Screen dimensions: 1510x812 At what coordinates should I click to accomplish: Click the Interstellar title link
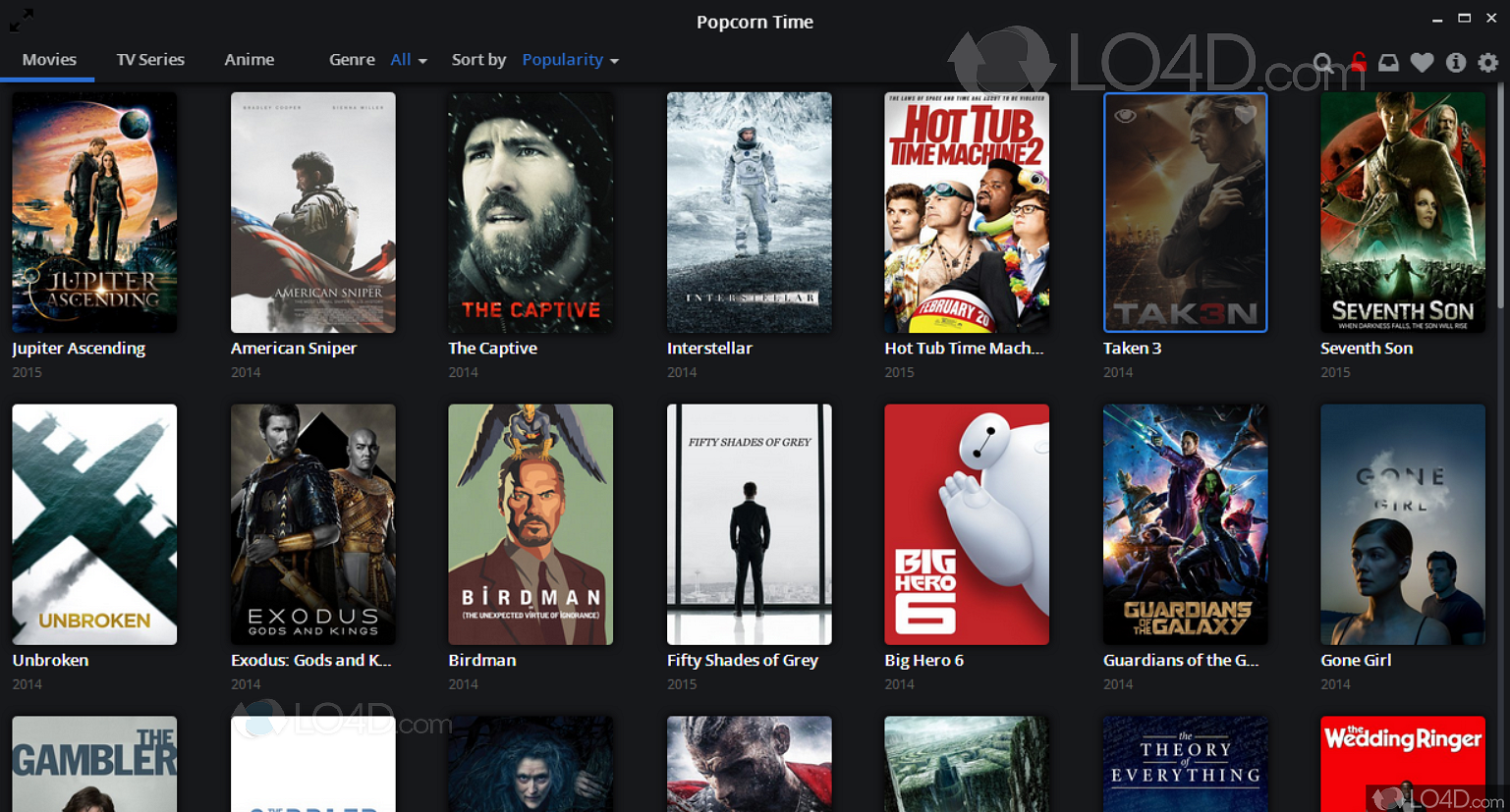709,349
